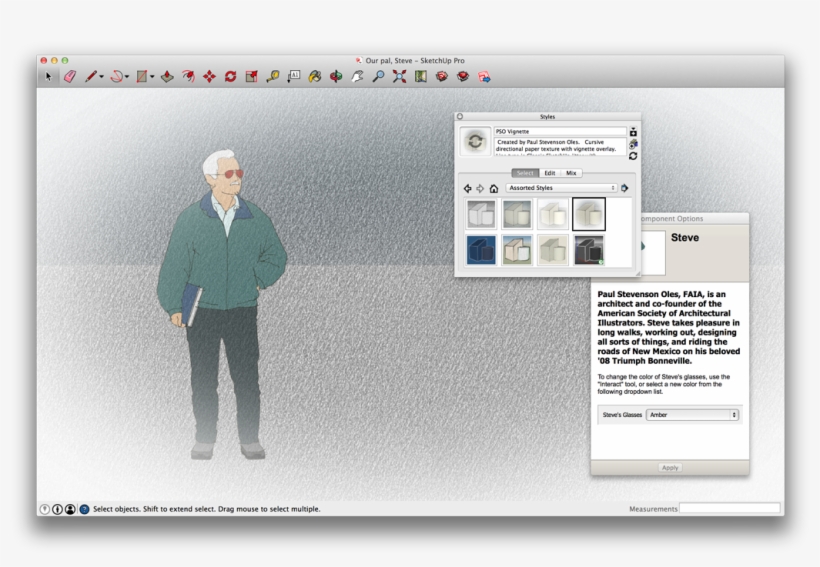Open the Line tool dropdown arrow
The width and height of the screenshot is (820, 567).
(x=101, y=77)
